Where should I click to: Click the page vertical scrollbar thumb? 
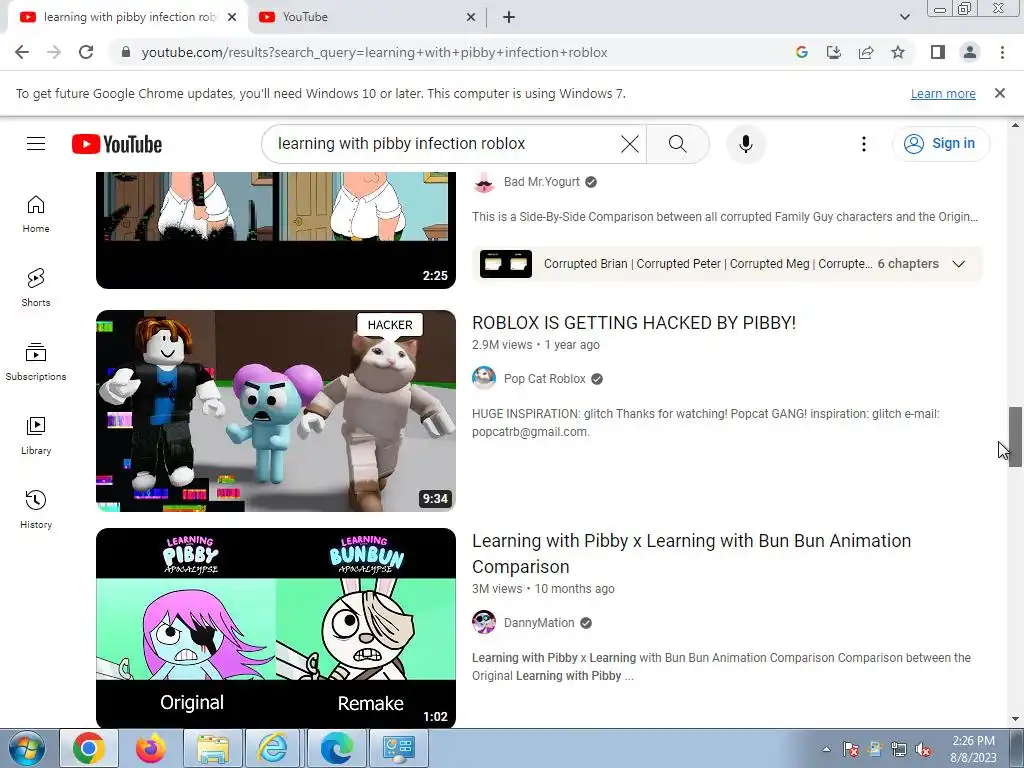[x=1015, y=436]
